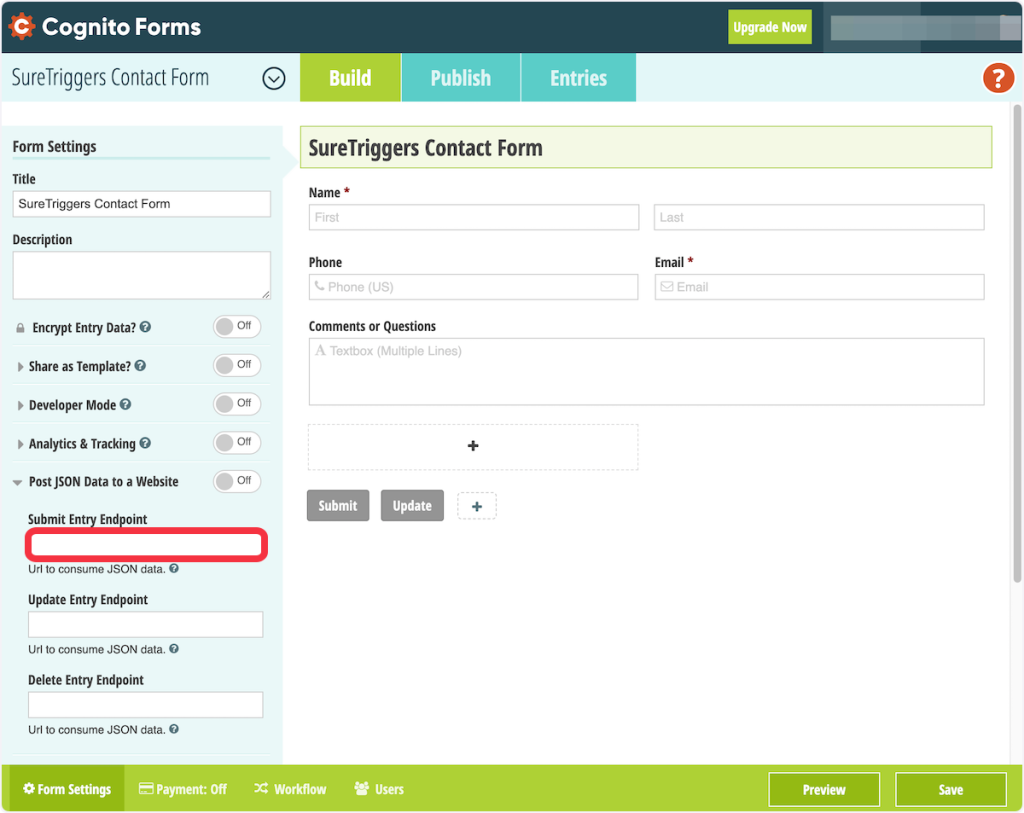1024x813 pixels.
Task: Click help icon next to Encrypt Entry Data
Action: coord(146,327)
